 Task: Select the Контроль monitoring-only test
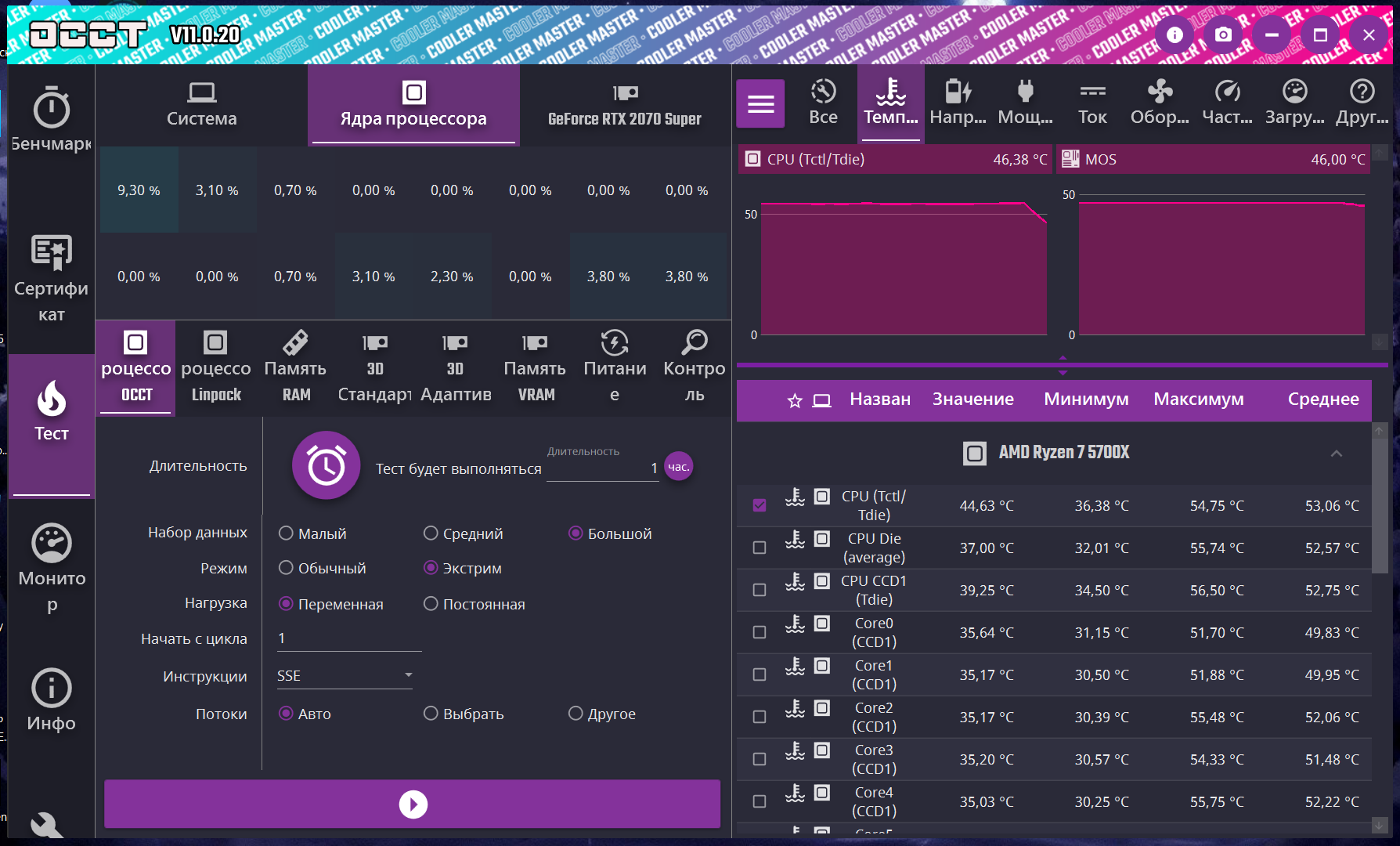tap(695, 367)
